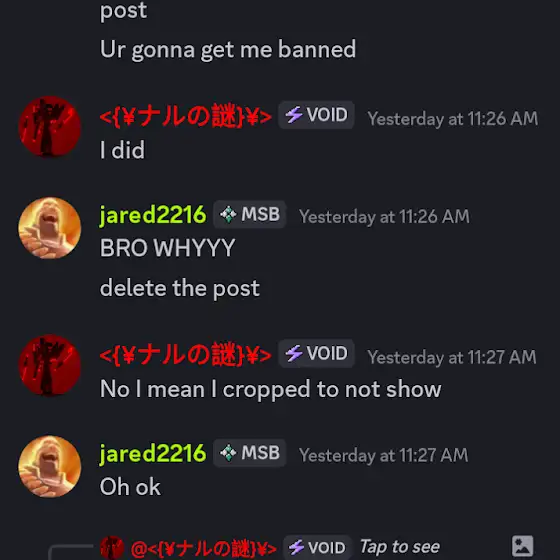Open jared2216's avatar beside "BRO WHYYY"
Viewport: 560px width, 560px height.
coord(50,228)
